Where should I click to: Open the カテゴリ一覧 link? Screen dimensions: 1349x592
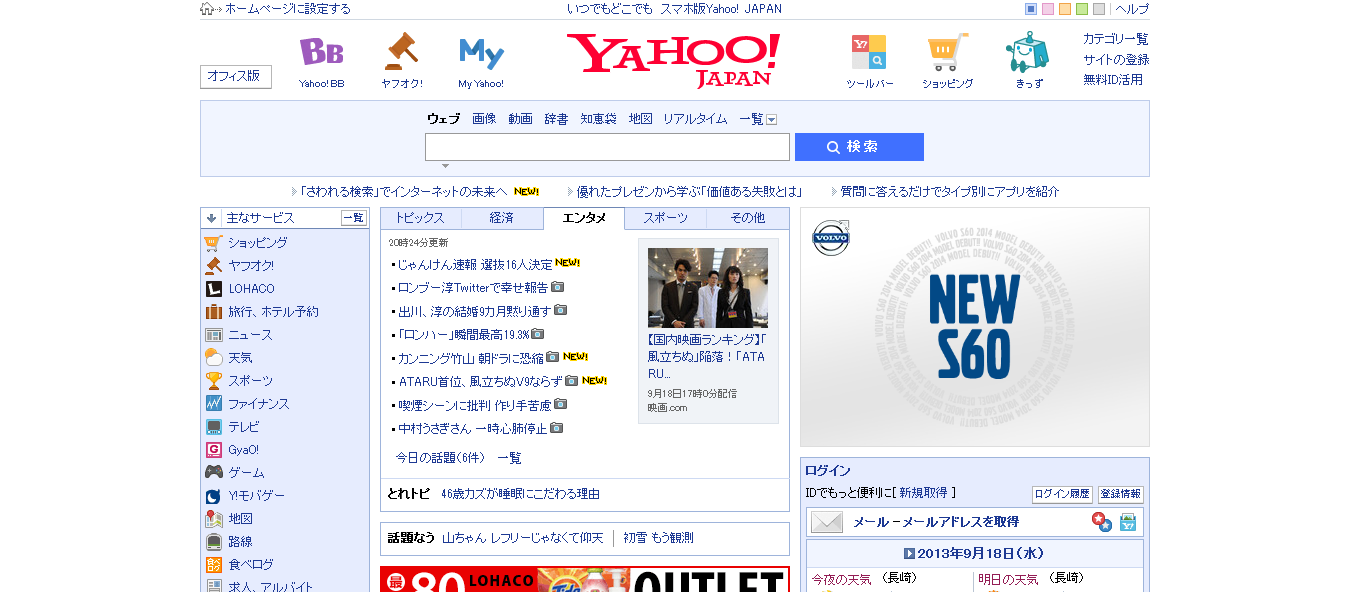point(1116,39)
